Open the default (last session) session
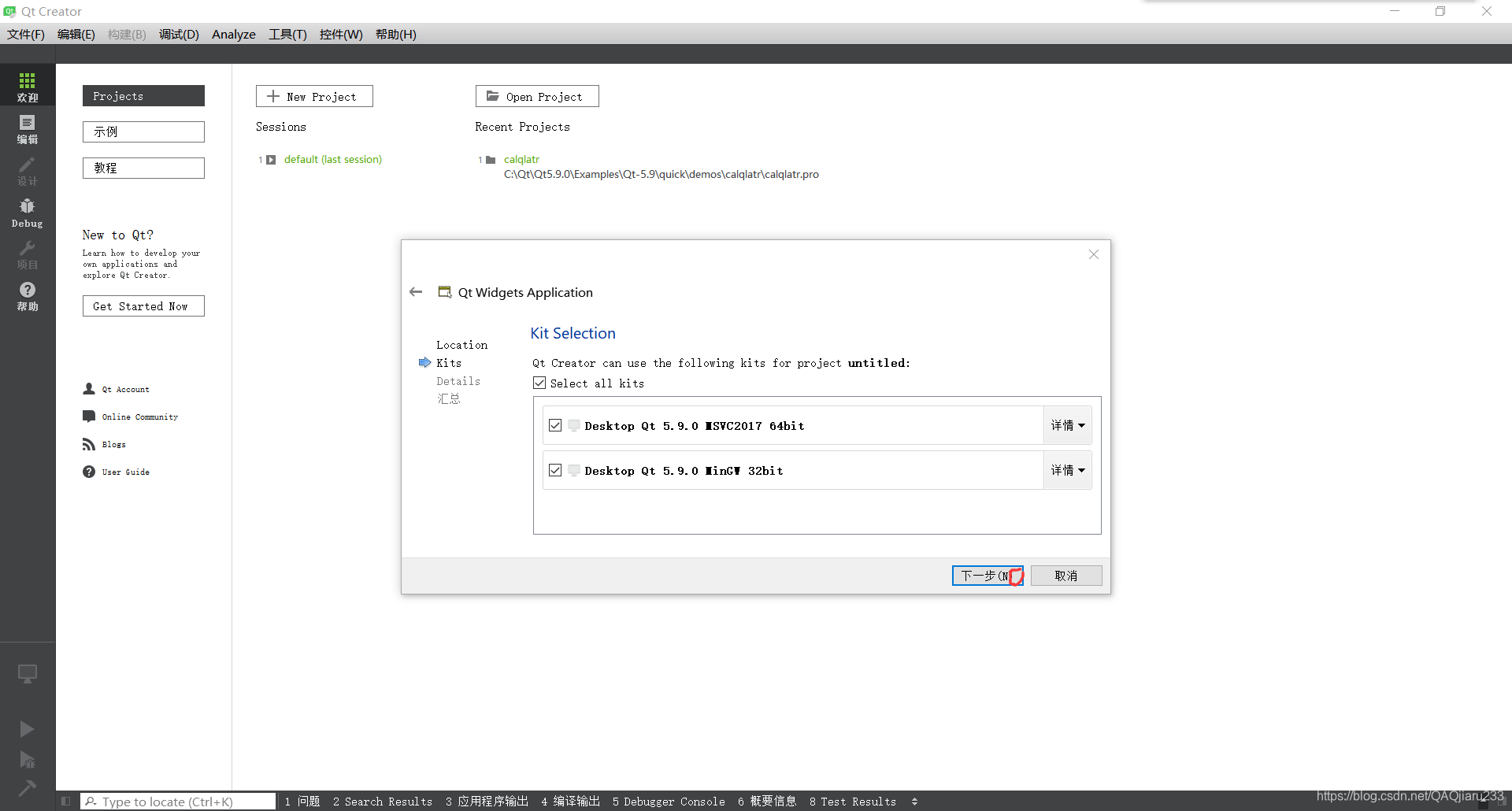1512x811 pixels. [333, 159]
